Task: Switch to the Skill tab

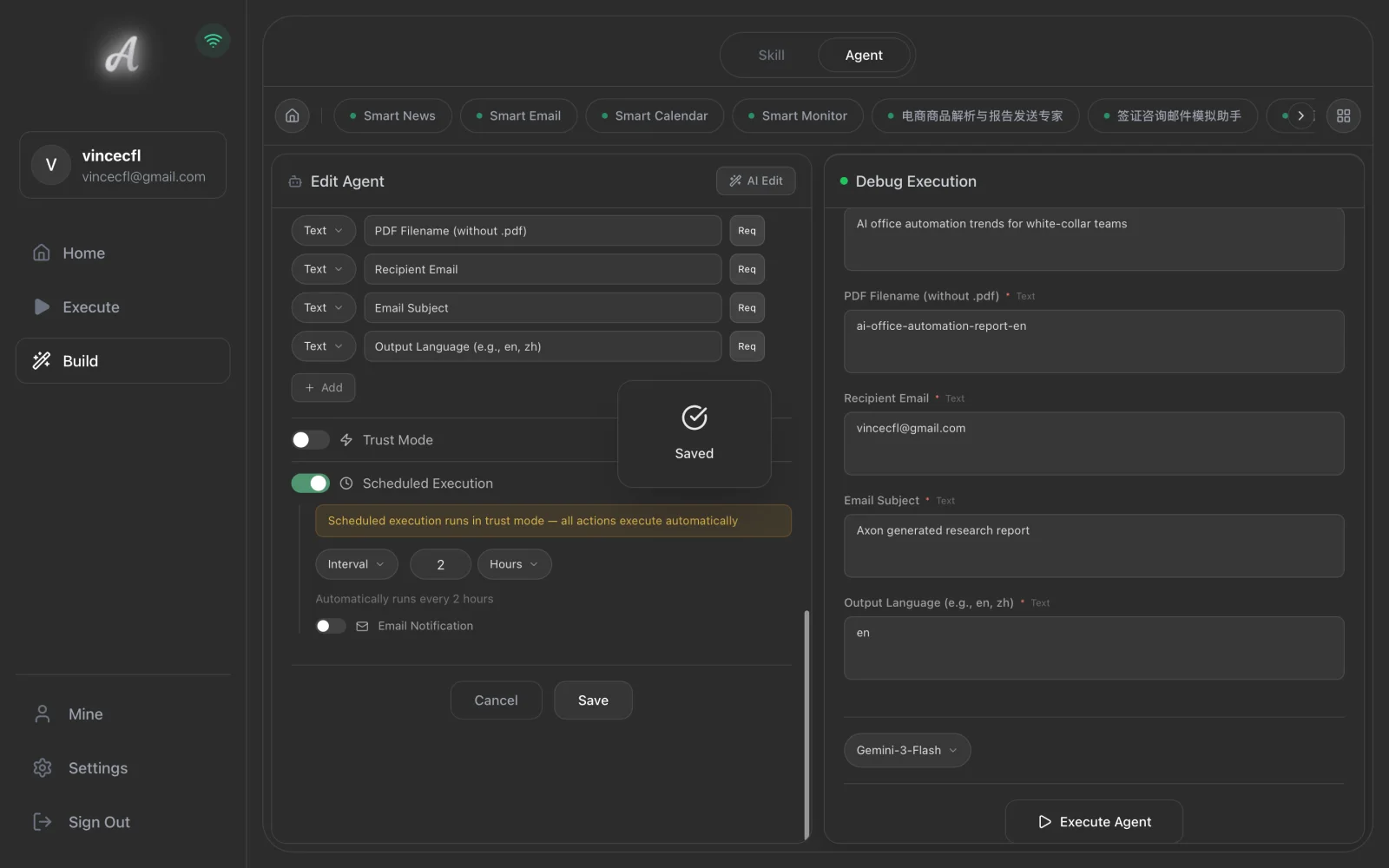Action: pyautogui.click(x=771, y=55)
